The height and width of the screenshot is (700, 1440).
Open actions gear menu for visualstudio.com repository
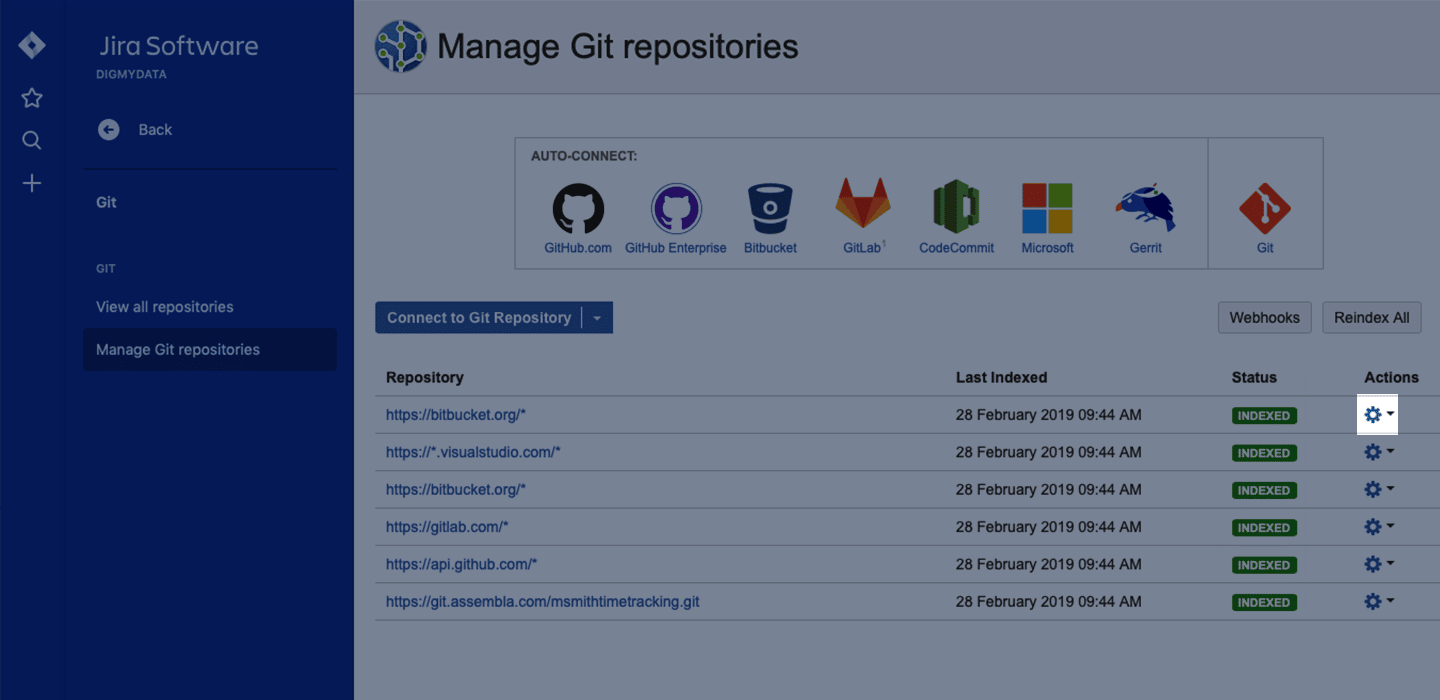1377,452
